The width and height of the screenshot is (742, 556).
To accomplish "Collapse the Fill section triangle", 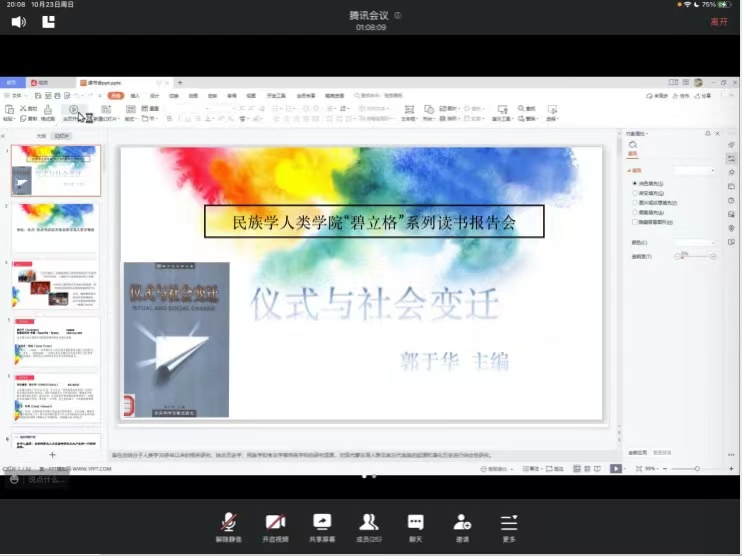I will (630, 171).
